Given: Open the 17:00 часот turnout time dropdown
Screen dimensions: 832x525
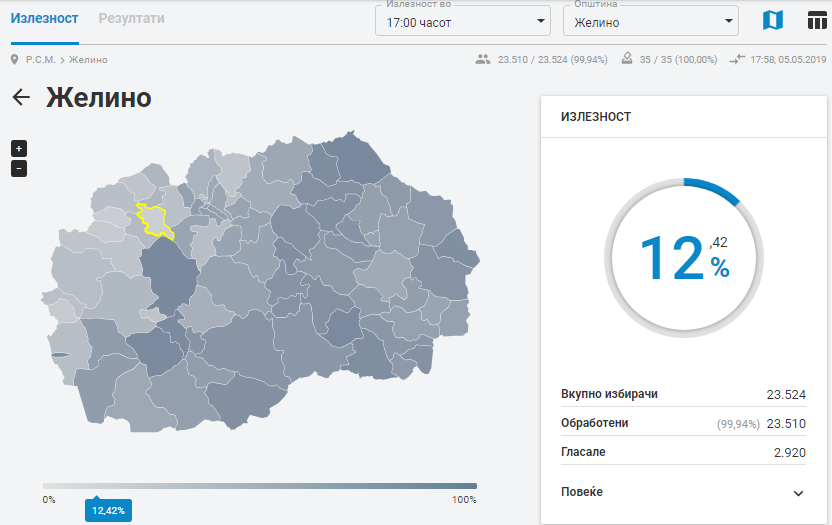Looking at the screenshot, I should click(463, 21).
